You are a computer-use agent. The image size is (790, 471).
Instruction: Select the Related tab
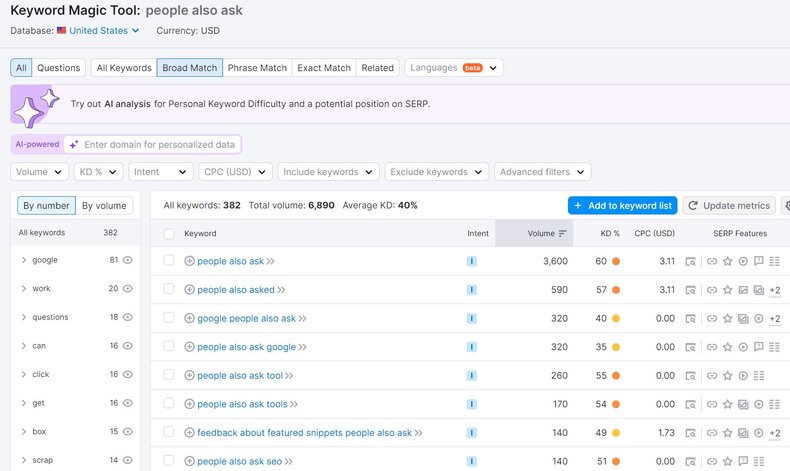point(377,68)
